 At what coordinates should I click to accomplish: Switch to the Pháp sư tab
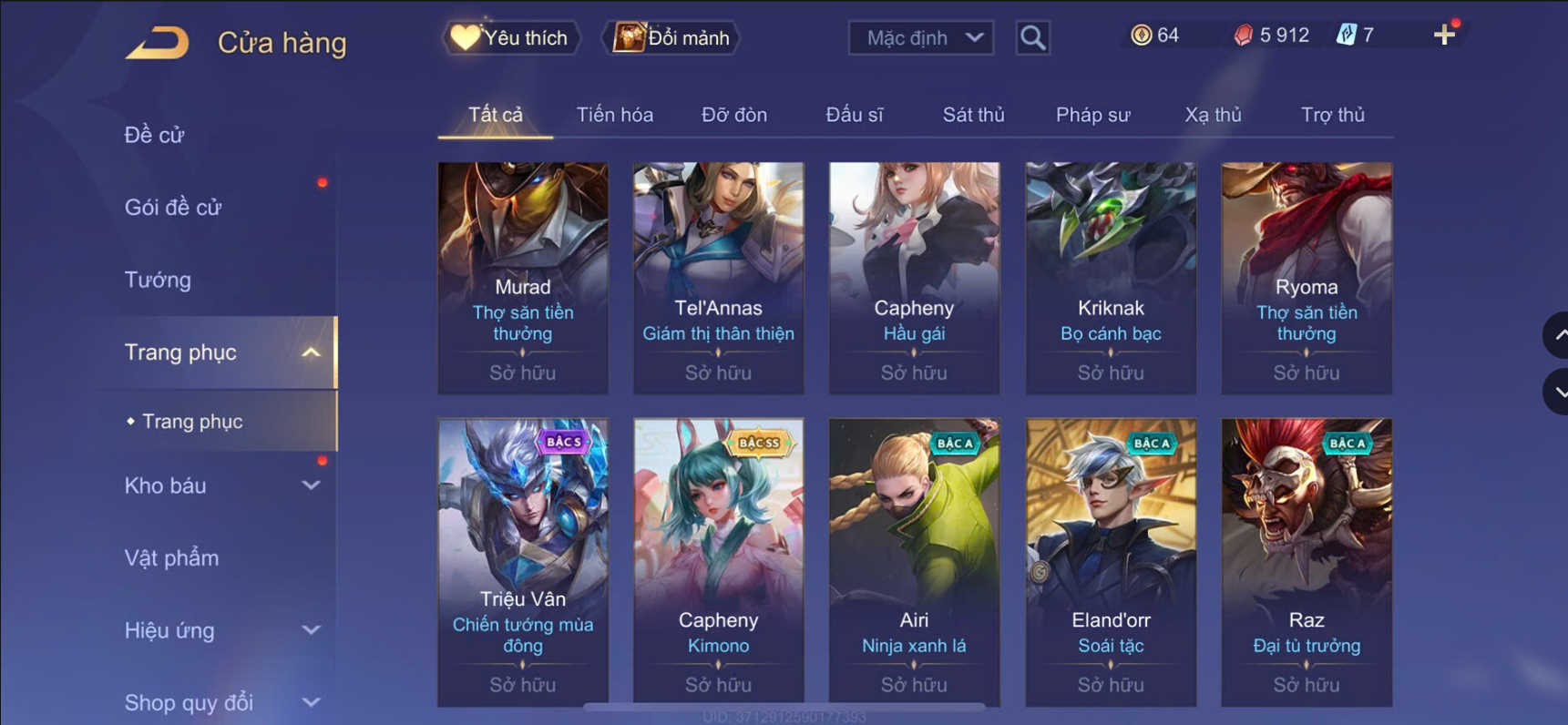(1092, 115)
